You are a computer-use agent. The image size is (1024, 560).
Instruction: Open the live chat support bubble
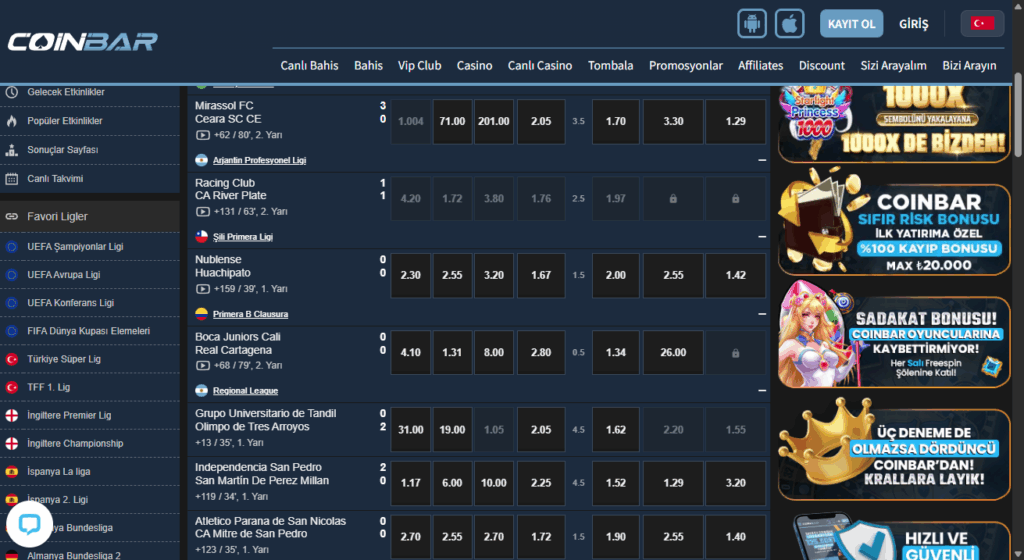tap(29, 524)
